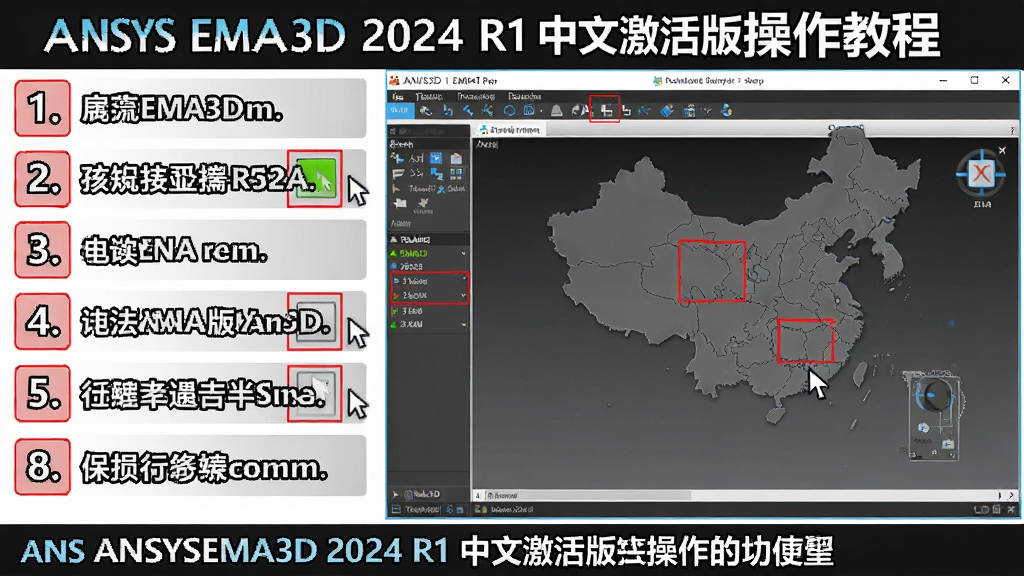1024x576 pixels.
Task: Select the blue circle tool in the toolbar
Action: coord(509,110)
